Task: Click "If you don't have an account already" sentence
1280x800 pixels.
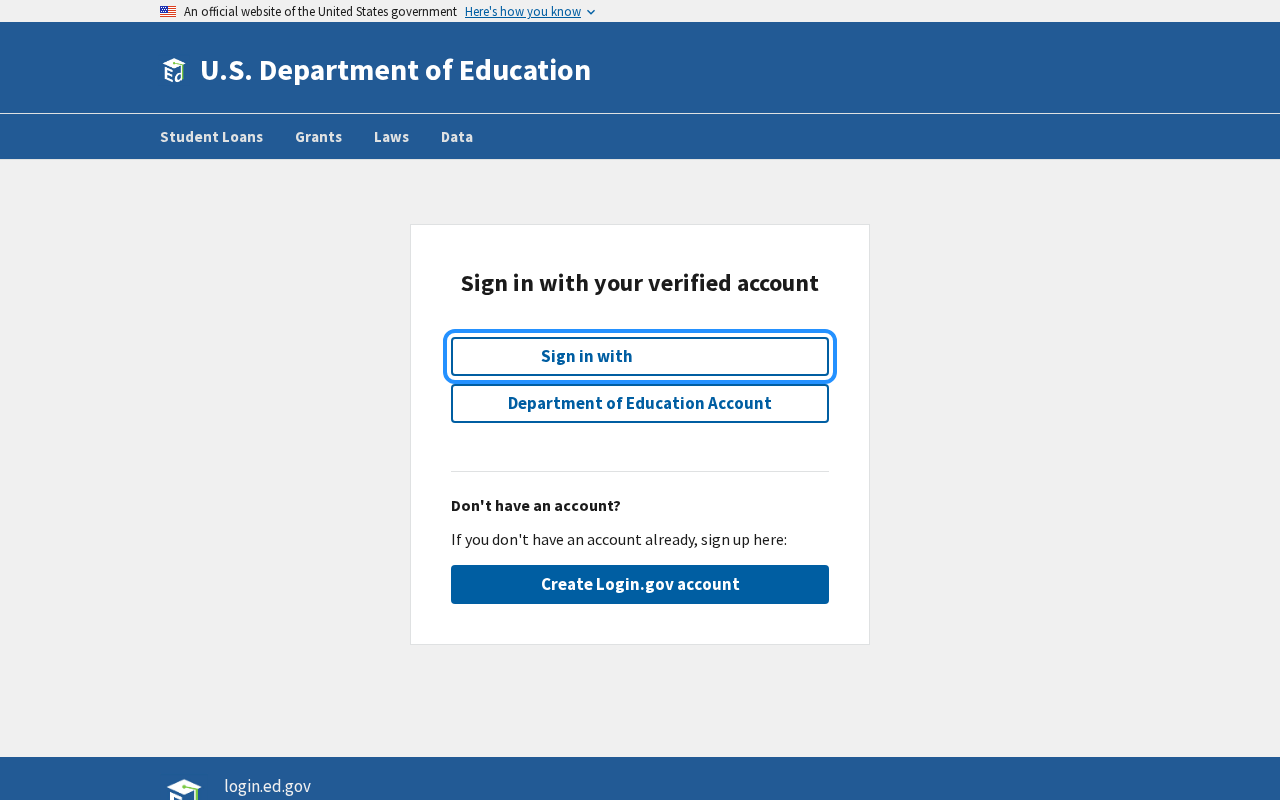Action: point(619,540)
